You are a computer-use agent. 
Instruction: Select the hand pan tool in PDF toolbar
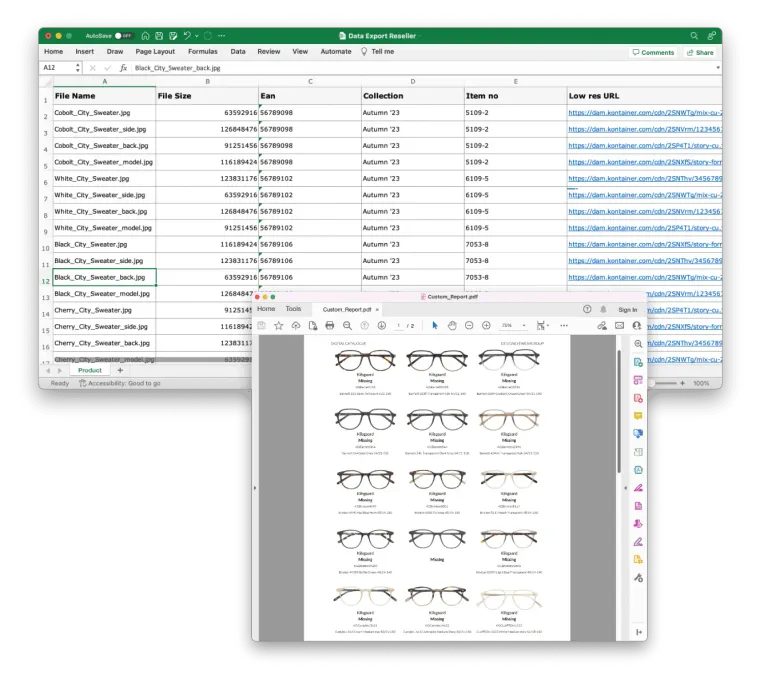452,326
